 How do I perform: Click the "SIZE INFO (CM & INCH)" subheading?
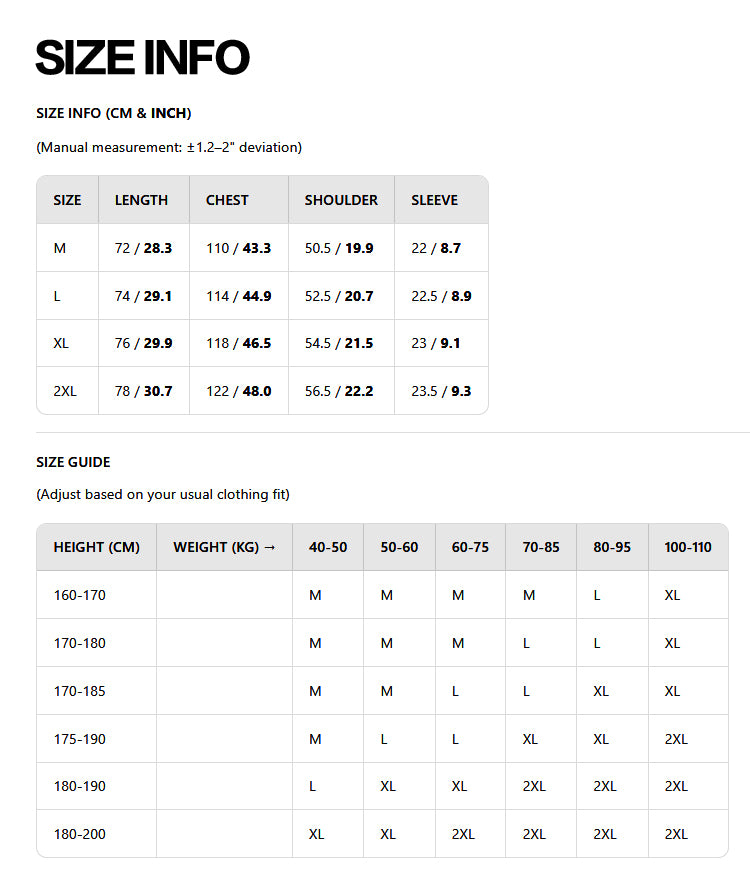(x=114, y=113)
